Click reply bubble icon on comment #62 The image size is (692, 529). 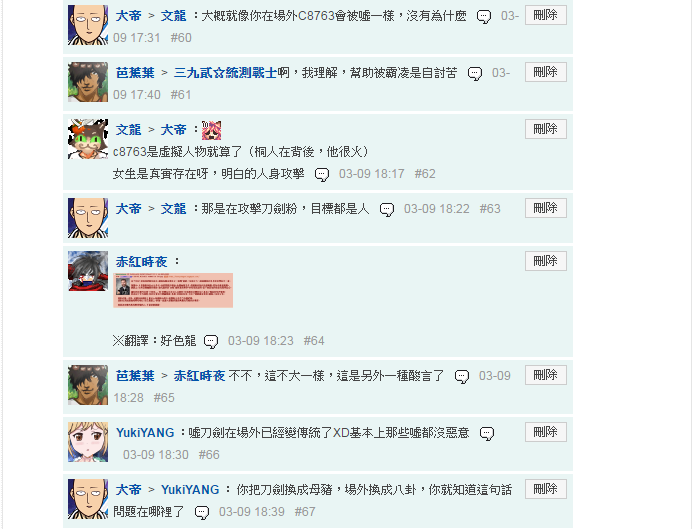coord(322,174)
